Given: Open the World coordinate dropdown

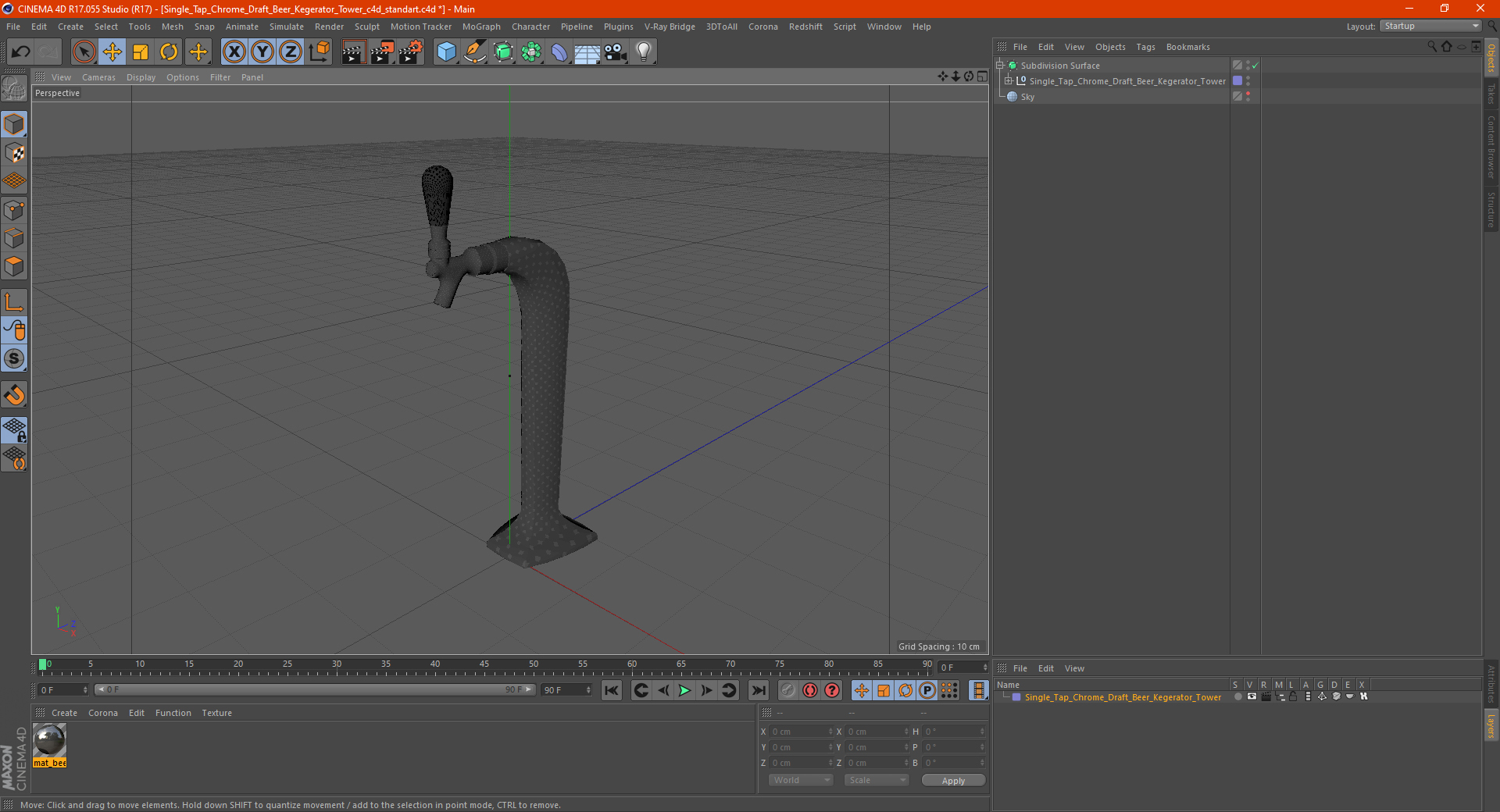Looking at the screenshot, I should tap(801, 780).
